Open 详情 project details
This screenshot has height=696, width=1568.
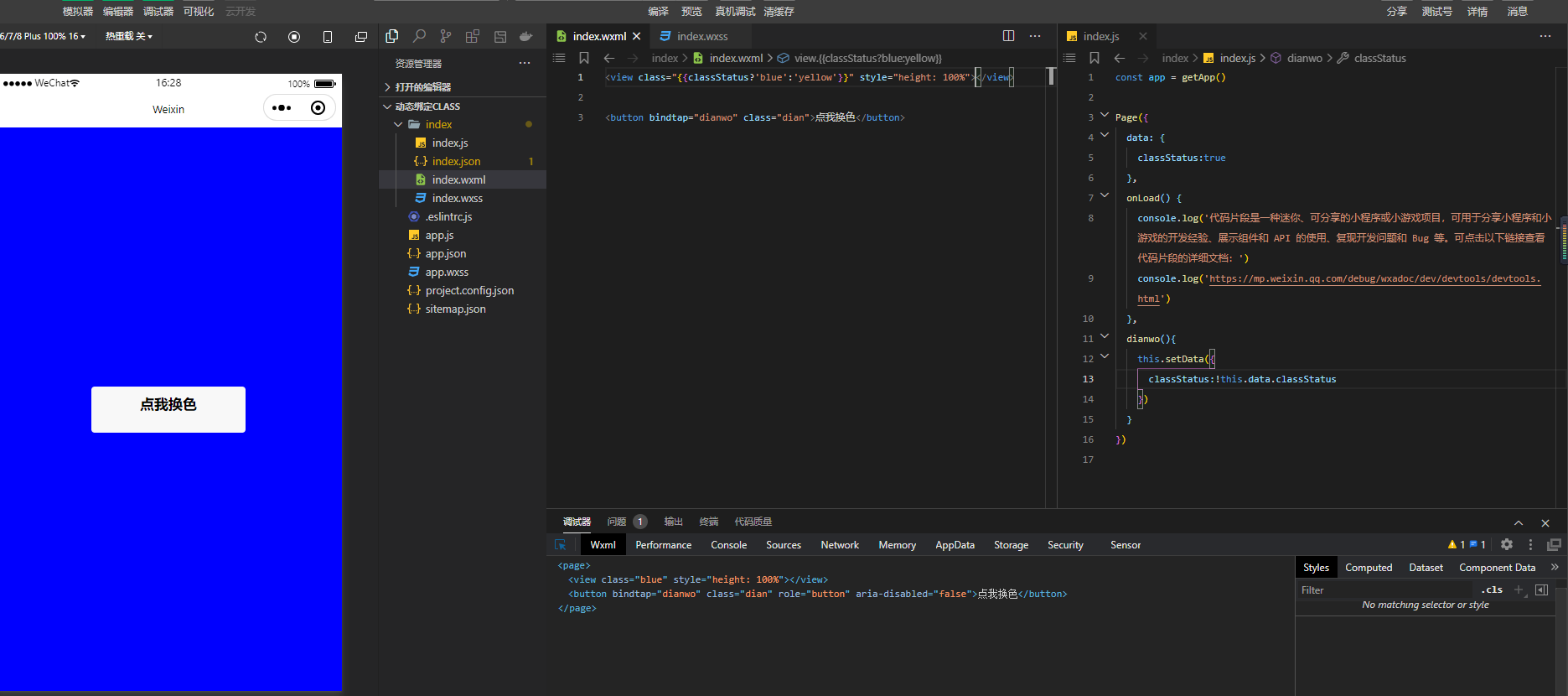(1477, 12)
